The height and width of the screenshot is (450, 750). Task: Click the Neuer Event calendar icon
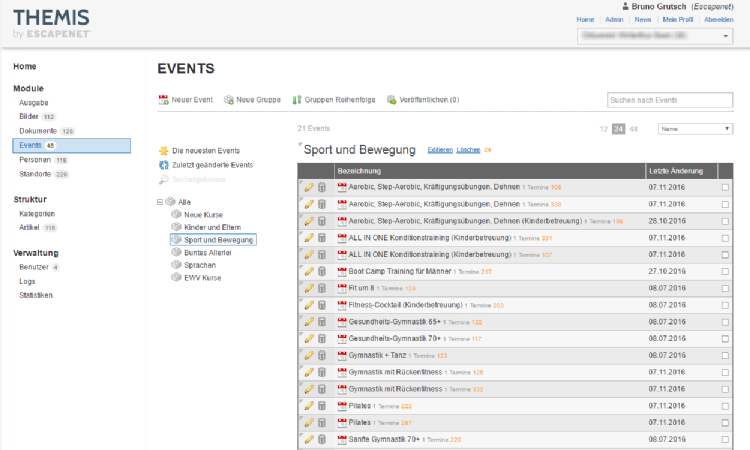coord(164,100)
